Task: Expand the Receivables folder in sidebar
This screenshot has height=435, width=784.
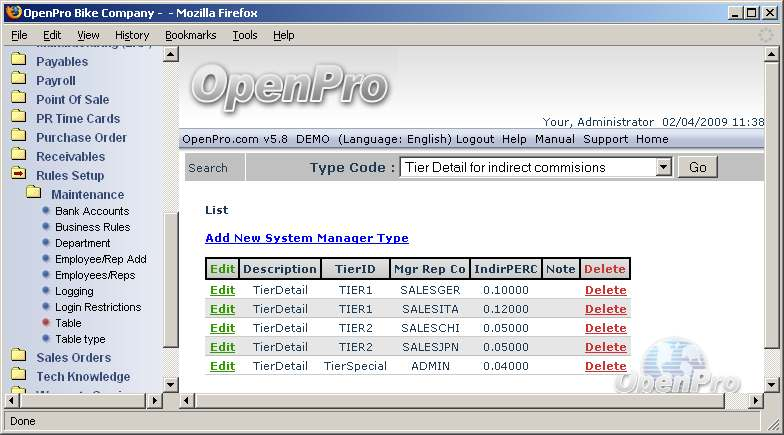Action: 70,156
